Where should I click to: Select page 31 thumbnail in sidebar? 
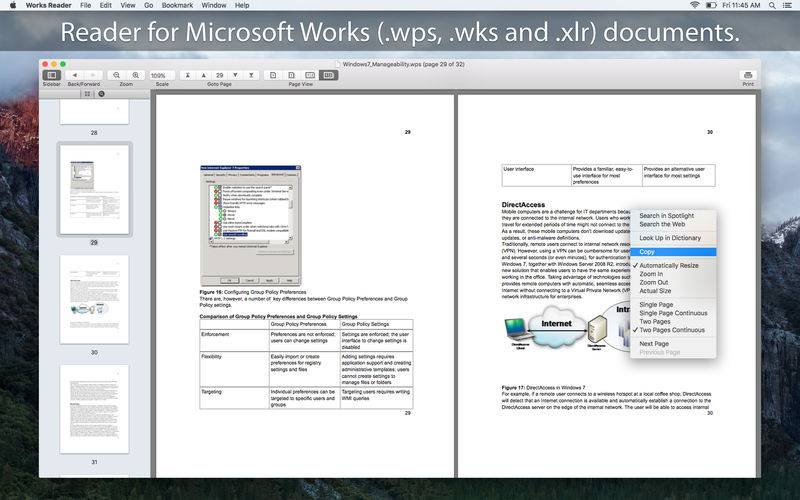94,409
